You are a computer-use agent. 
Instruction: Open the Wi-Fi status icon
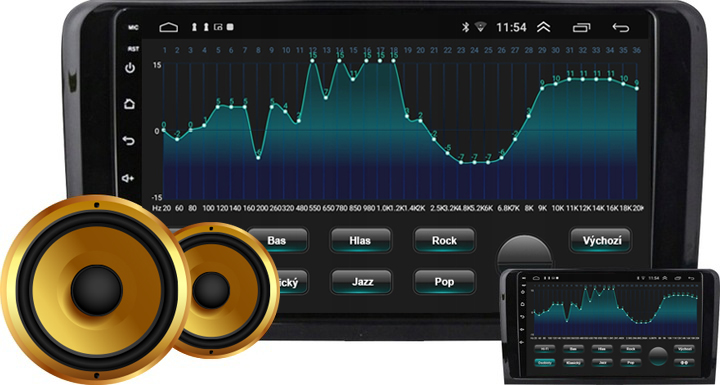[481, 27]
